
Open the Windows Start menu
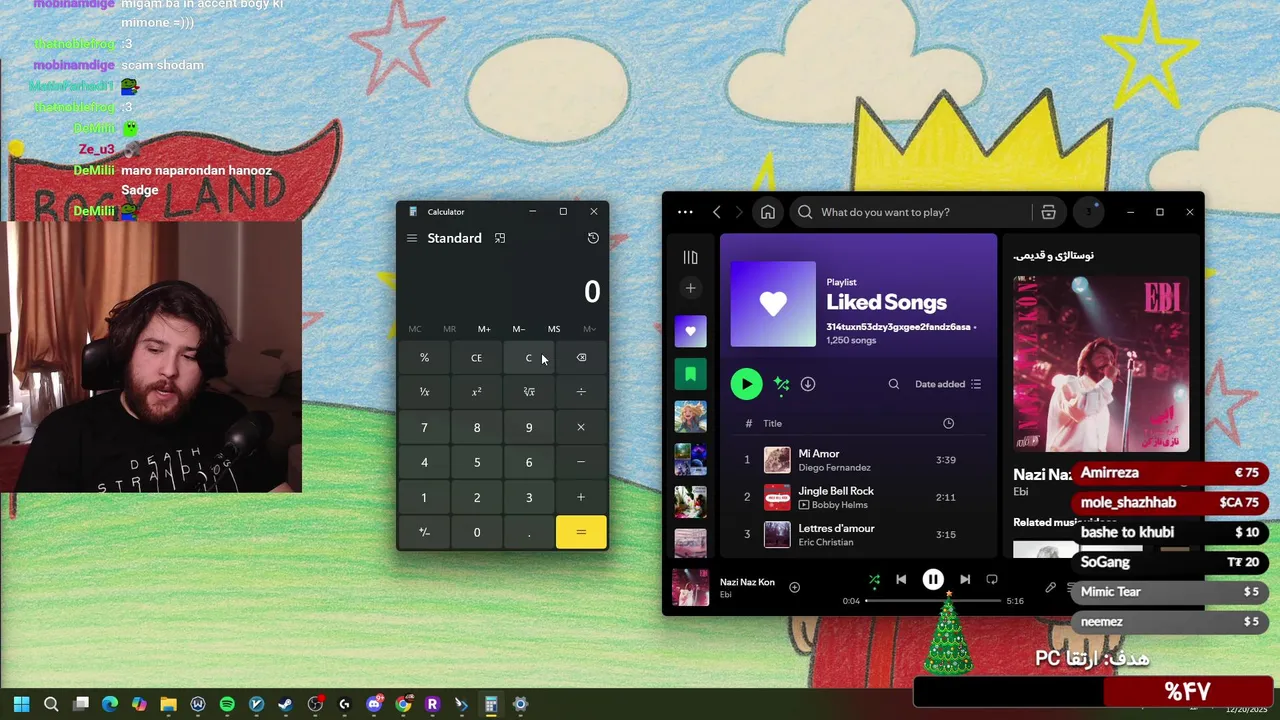click(x=21, y=704)
